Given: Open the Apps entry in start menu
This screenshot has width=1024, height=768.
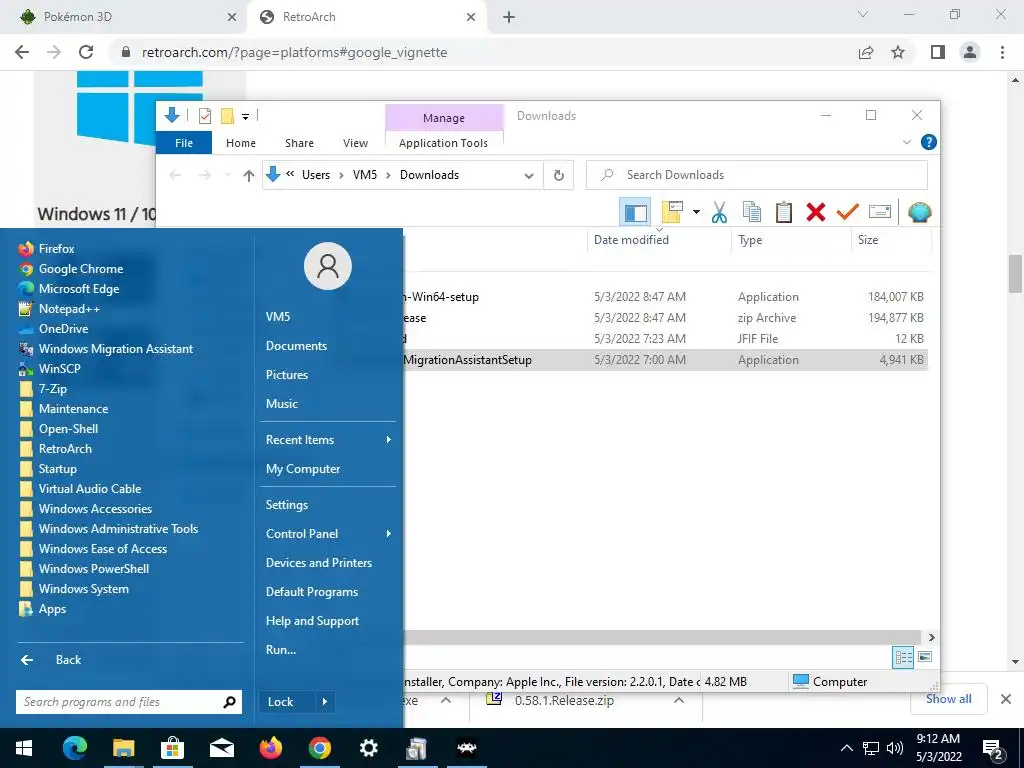Looking at the screenshot, I should pos(52,609).
